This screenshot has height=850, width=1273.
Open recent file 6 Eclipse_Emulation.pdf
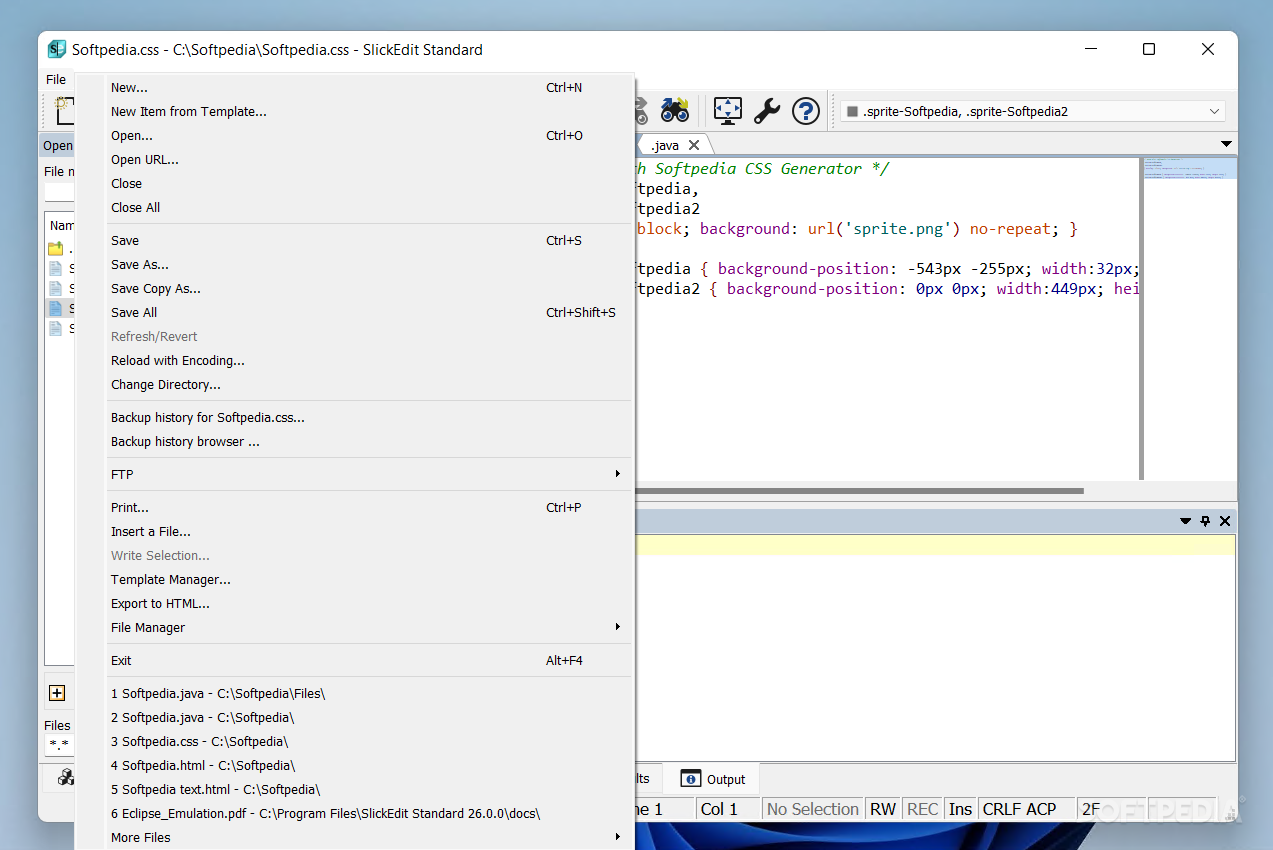pos(369,813)
